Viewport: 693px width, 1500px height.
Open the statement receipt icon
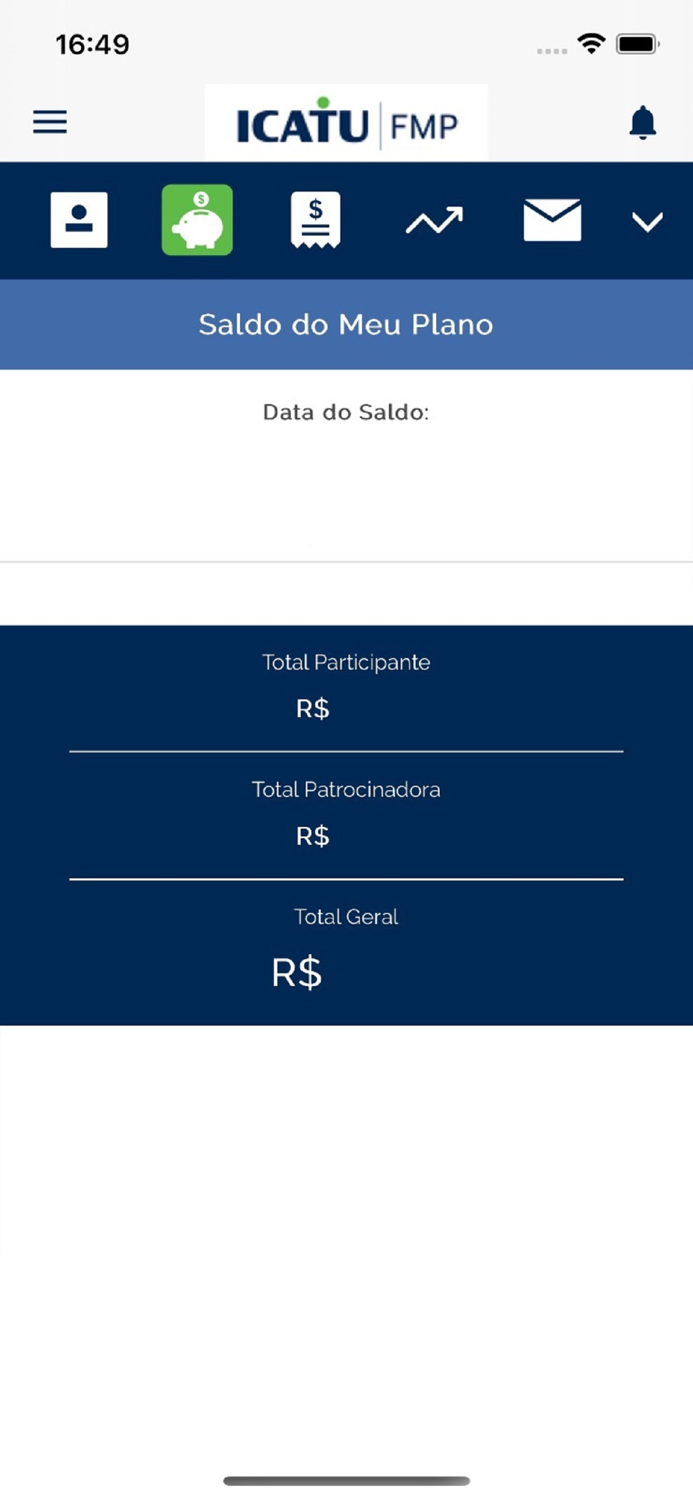coord(314,220)
